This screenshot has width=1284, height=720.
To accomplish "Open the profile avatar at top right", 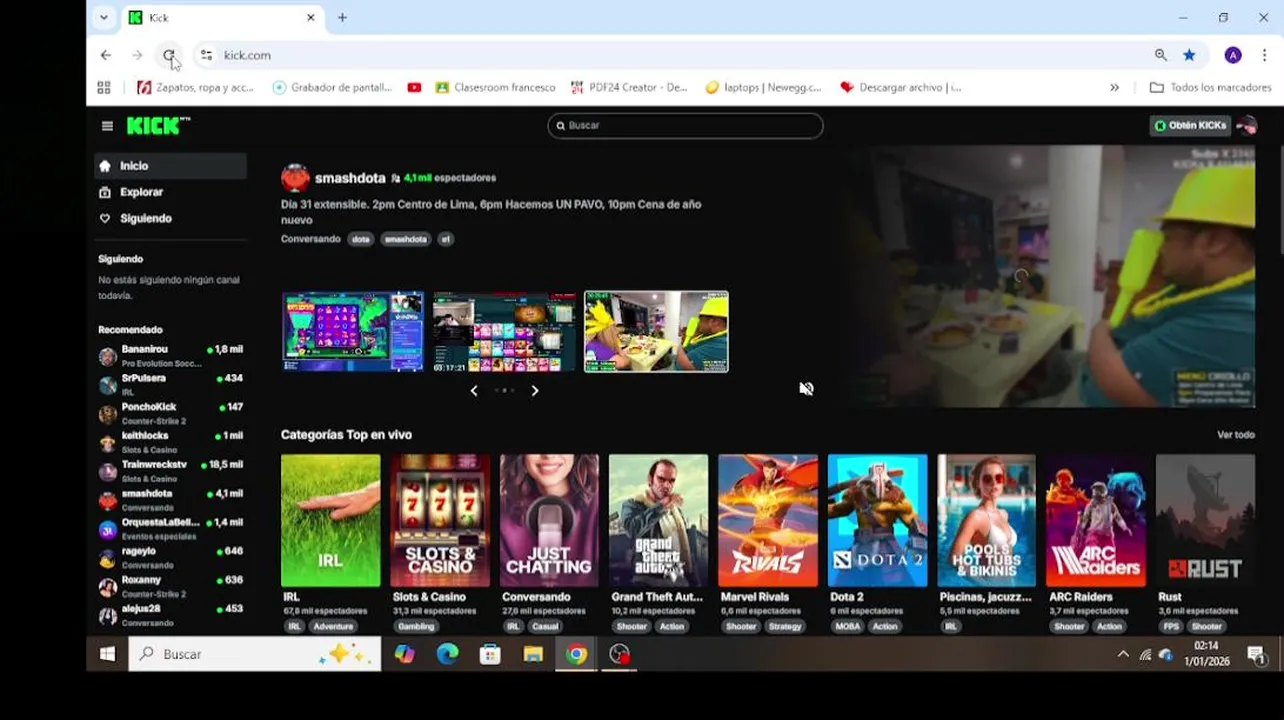I will click(x=1246, y=125).
